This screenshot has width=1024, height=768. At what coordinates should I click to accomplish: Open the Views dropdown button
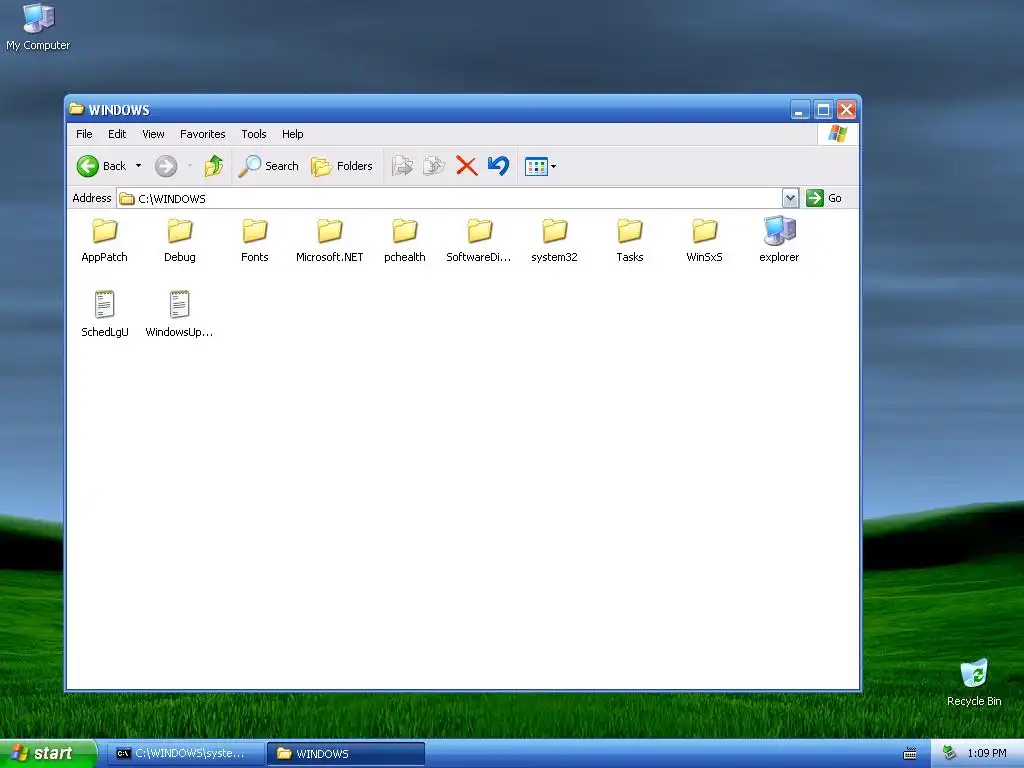pos(540,167)
